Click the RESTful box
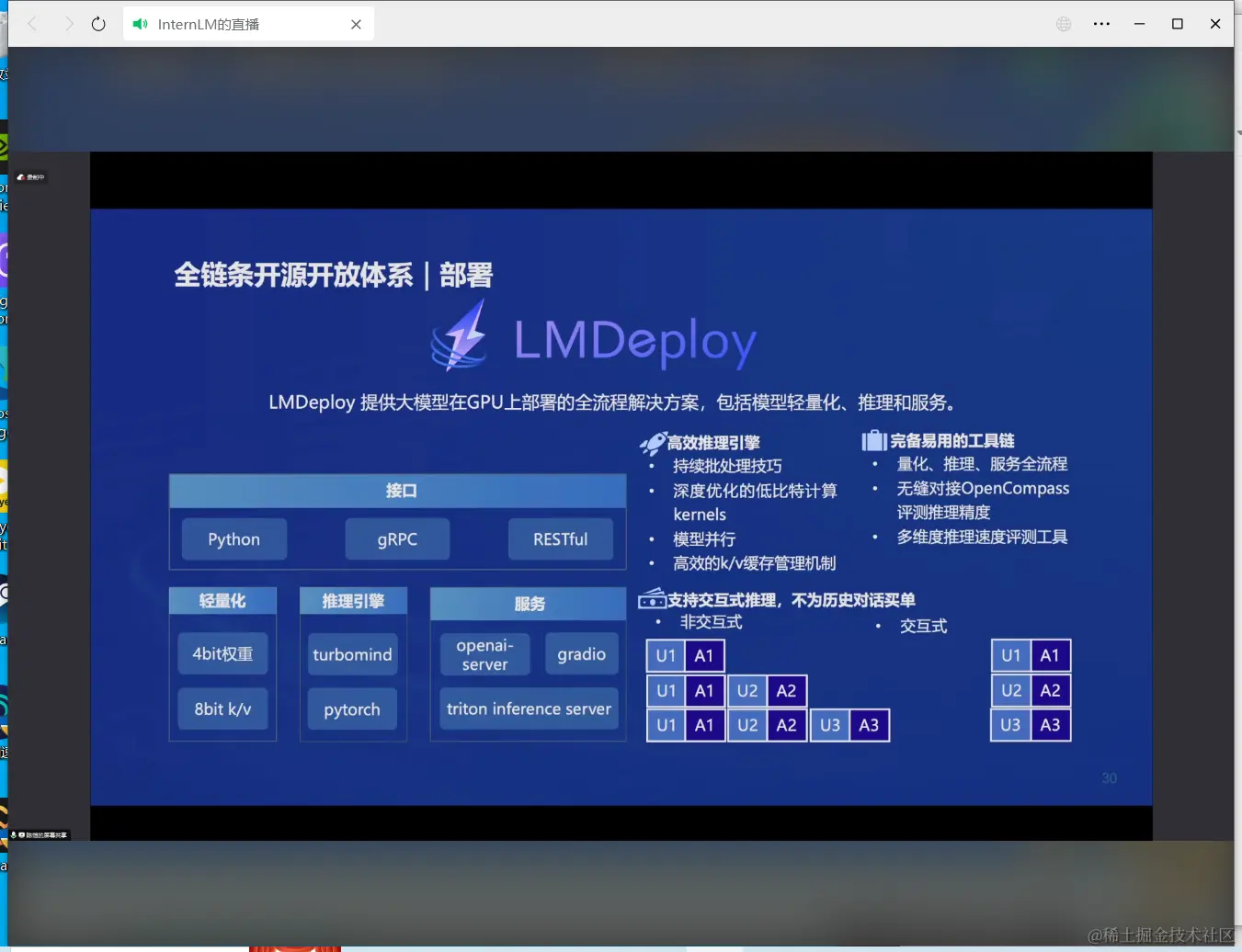Screen dimensions: 1242x952 [561, 539]
